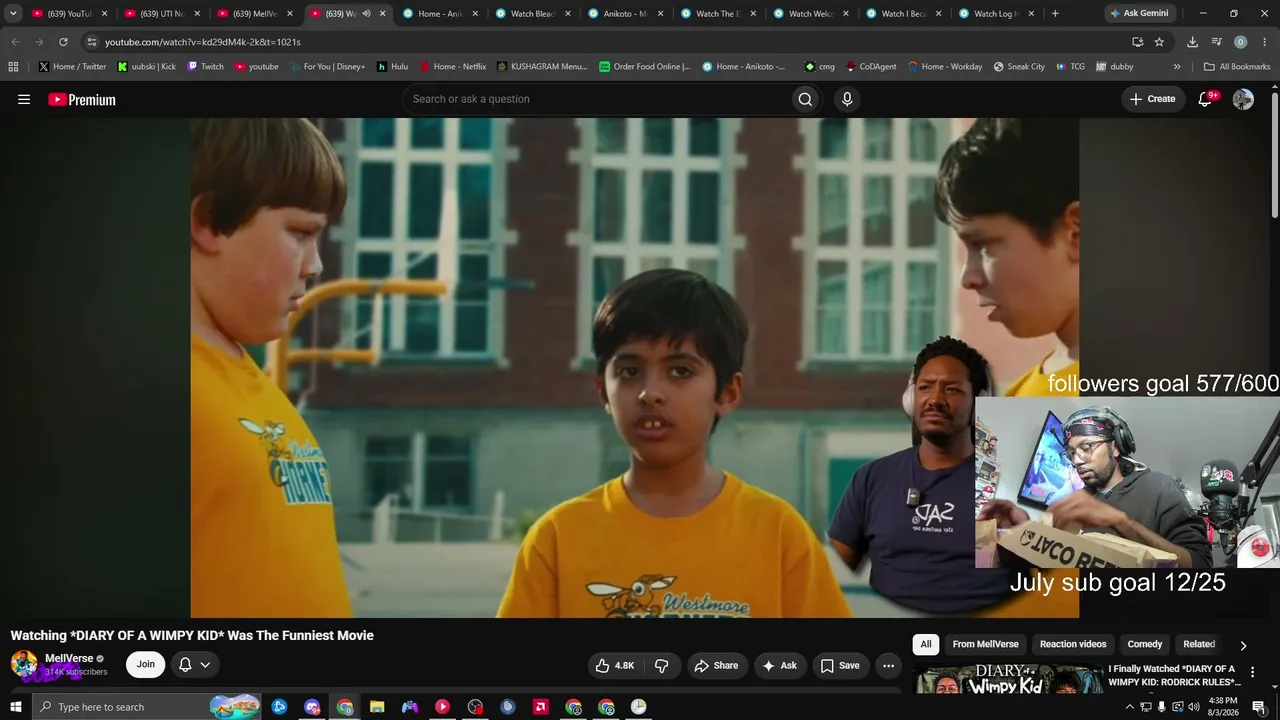1280x720 pixels.
Task: Select the 'All' filter chip
Action: (926, 645)
